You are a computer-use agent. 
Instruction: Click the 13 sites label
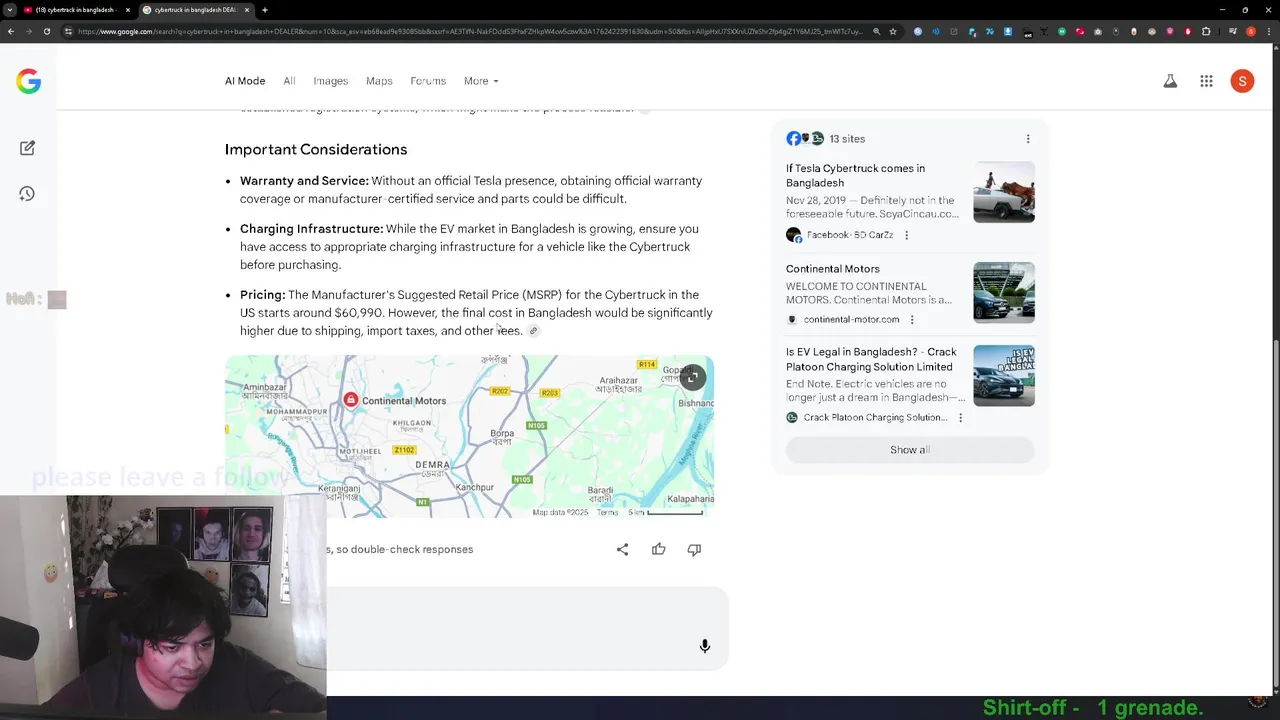click(847, 139)
